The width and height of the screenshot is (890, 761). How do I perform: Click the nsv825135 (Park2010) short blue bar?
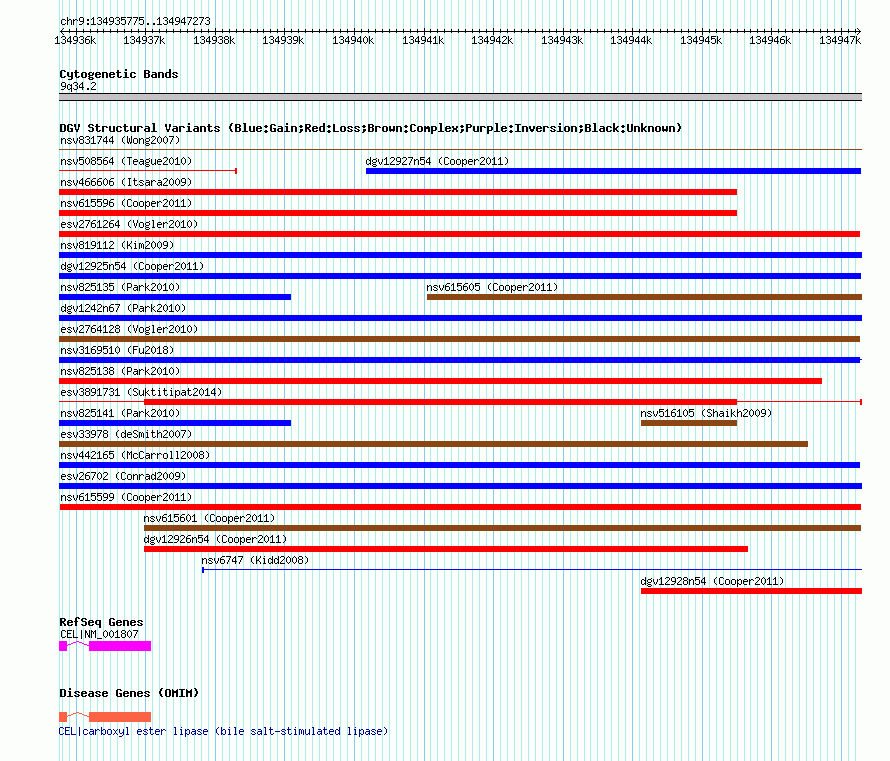(175, 297)
